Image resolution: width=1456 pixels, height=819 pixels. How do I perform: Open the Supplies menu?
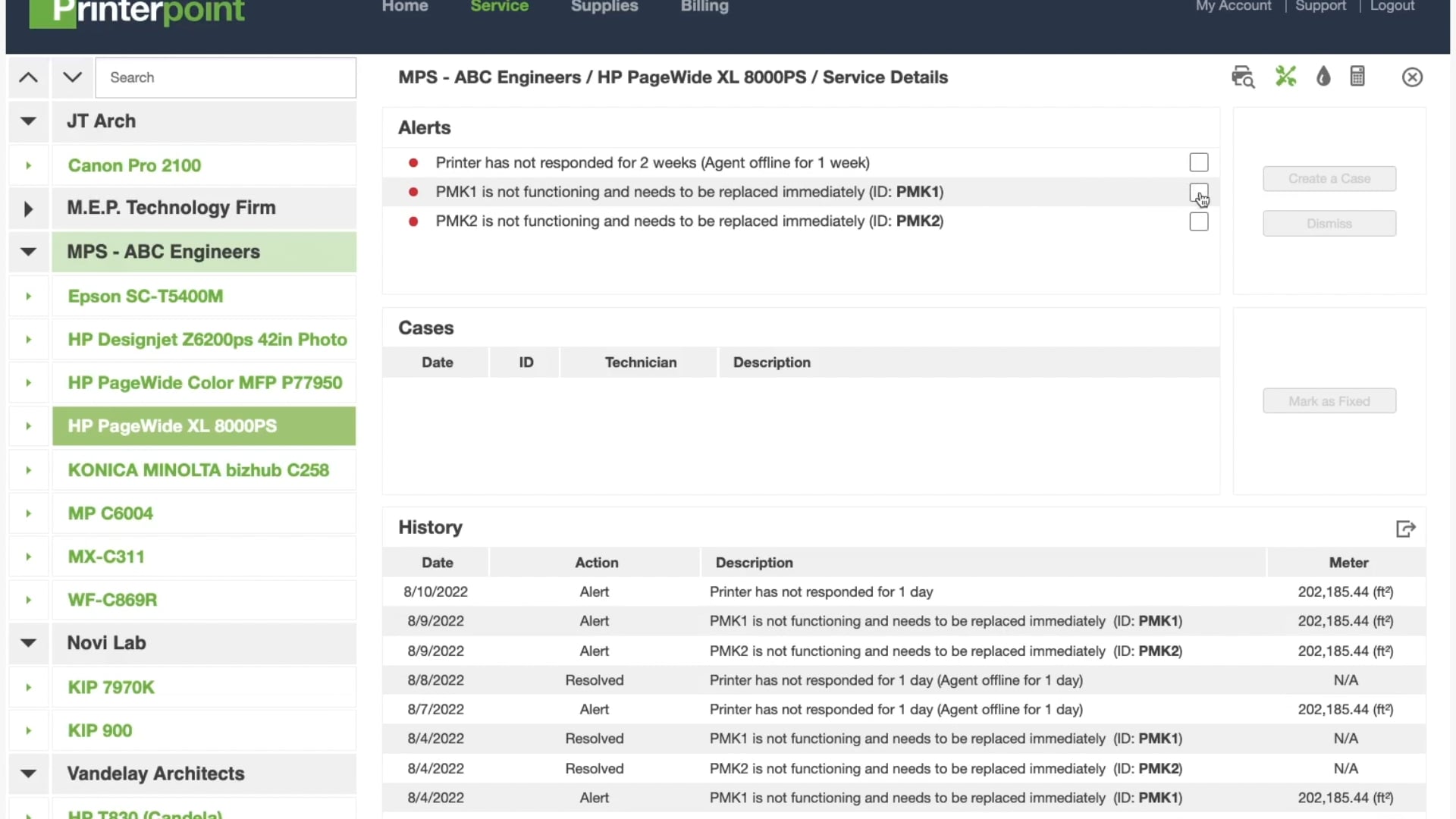click(604, 8)
